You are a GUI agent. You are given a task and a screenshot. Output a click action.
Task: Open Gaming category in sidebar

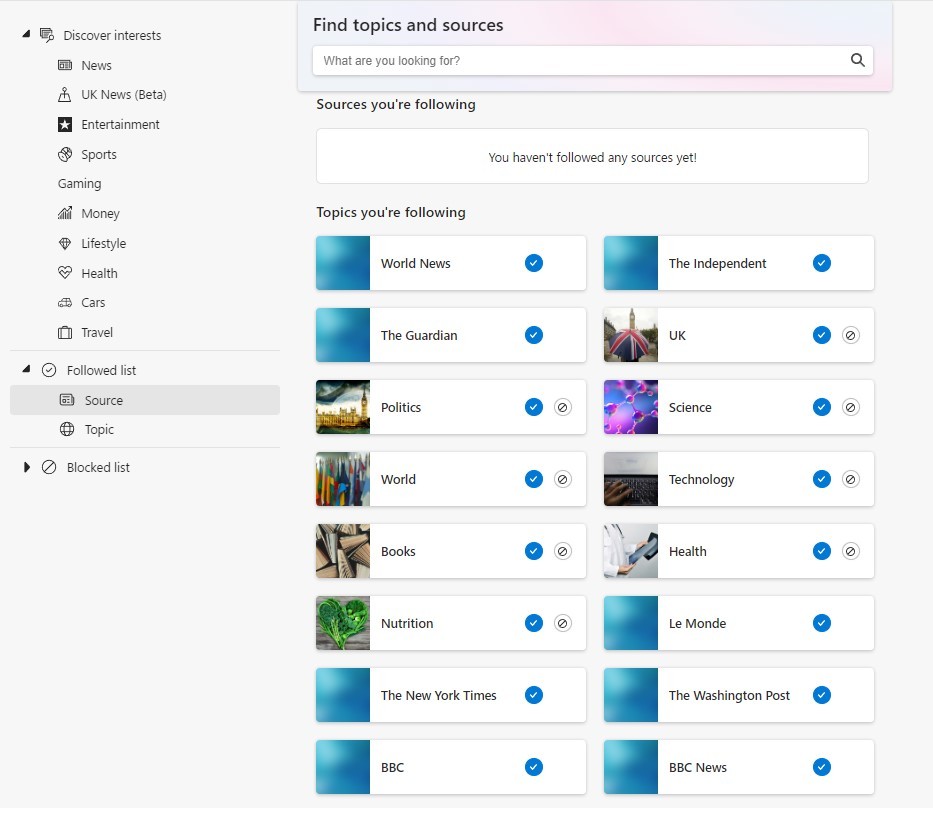[x=79, y=183]
